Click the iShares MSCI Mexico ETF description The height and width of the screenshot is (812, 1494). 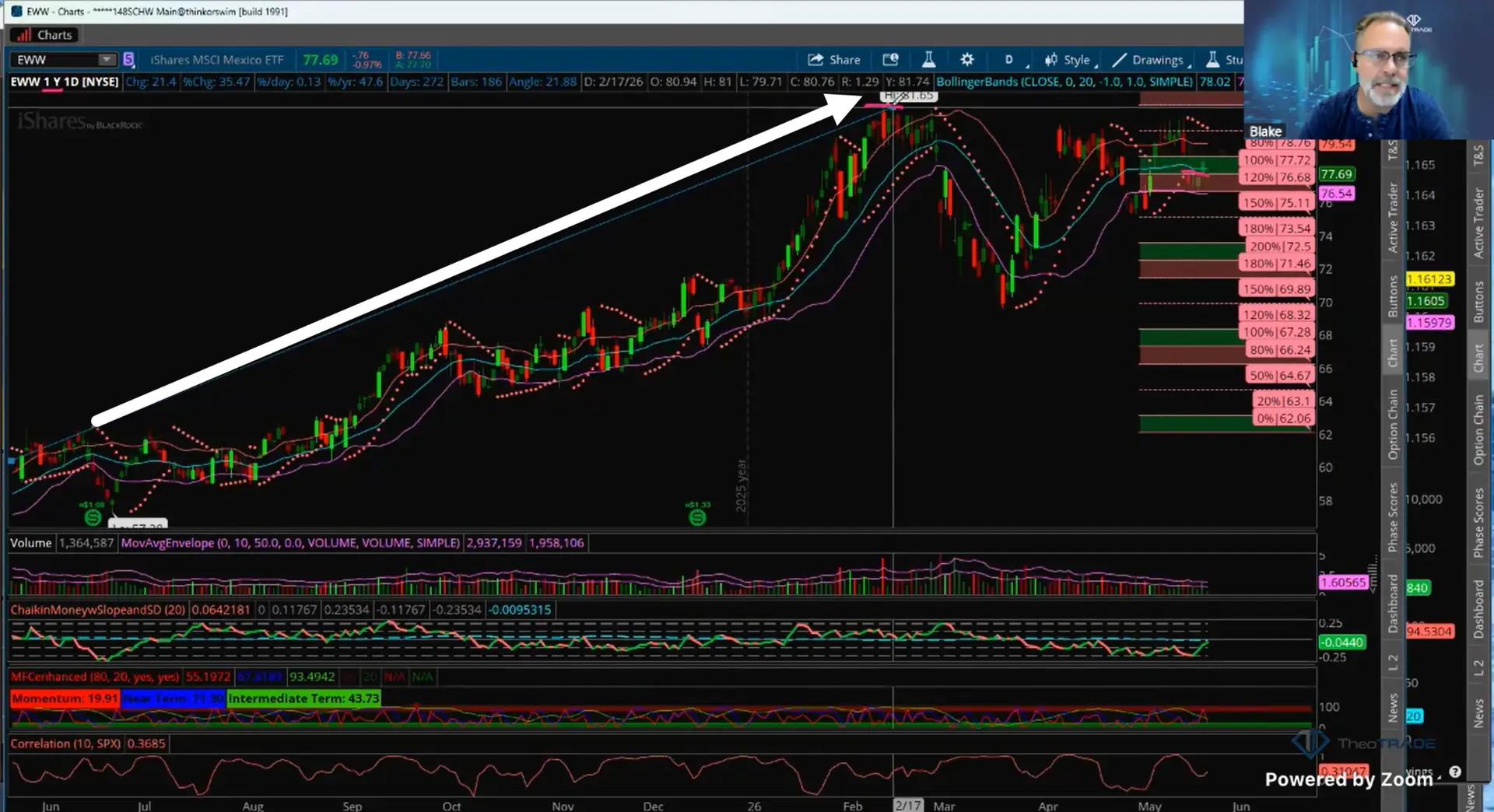[x=217, y=60]
